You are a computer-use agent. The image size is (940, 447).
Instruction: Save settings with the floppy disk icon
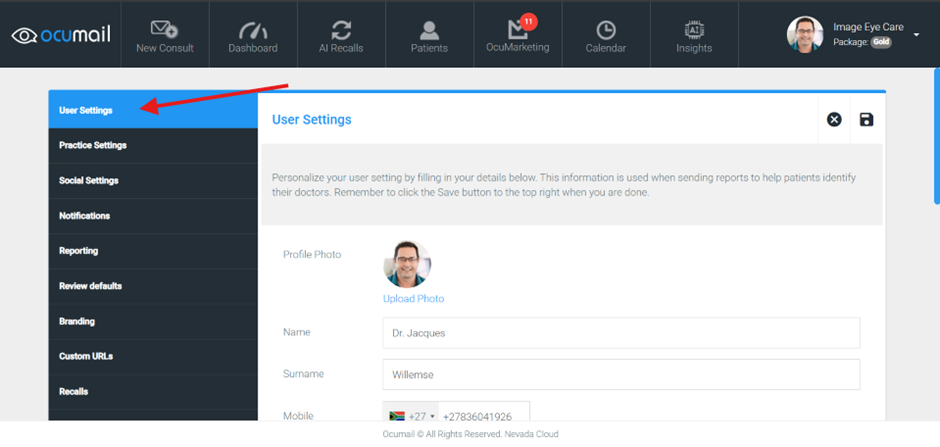pos(866,120)
